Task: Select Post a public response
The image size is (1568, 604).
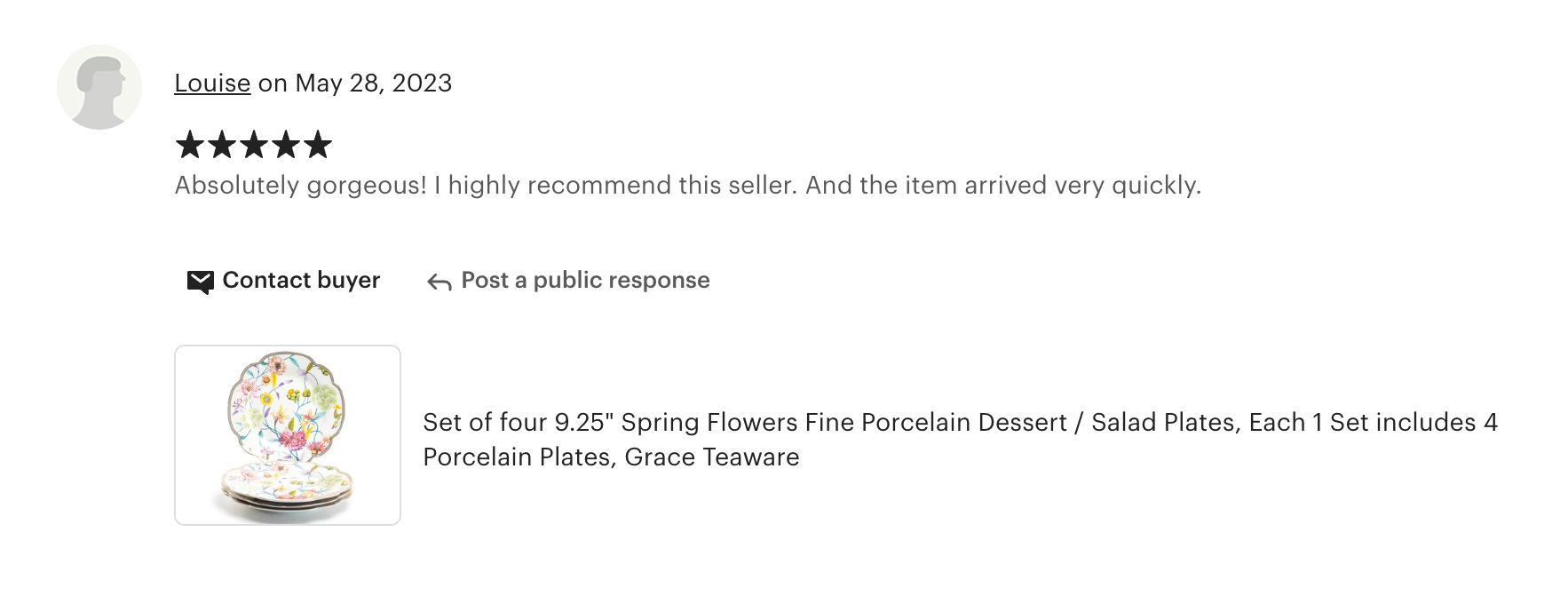Action: point(585,281)
